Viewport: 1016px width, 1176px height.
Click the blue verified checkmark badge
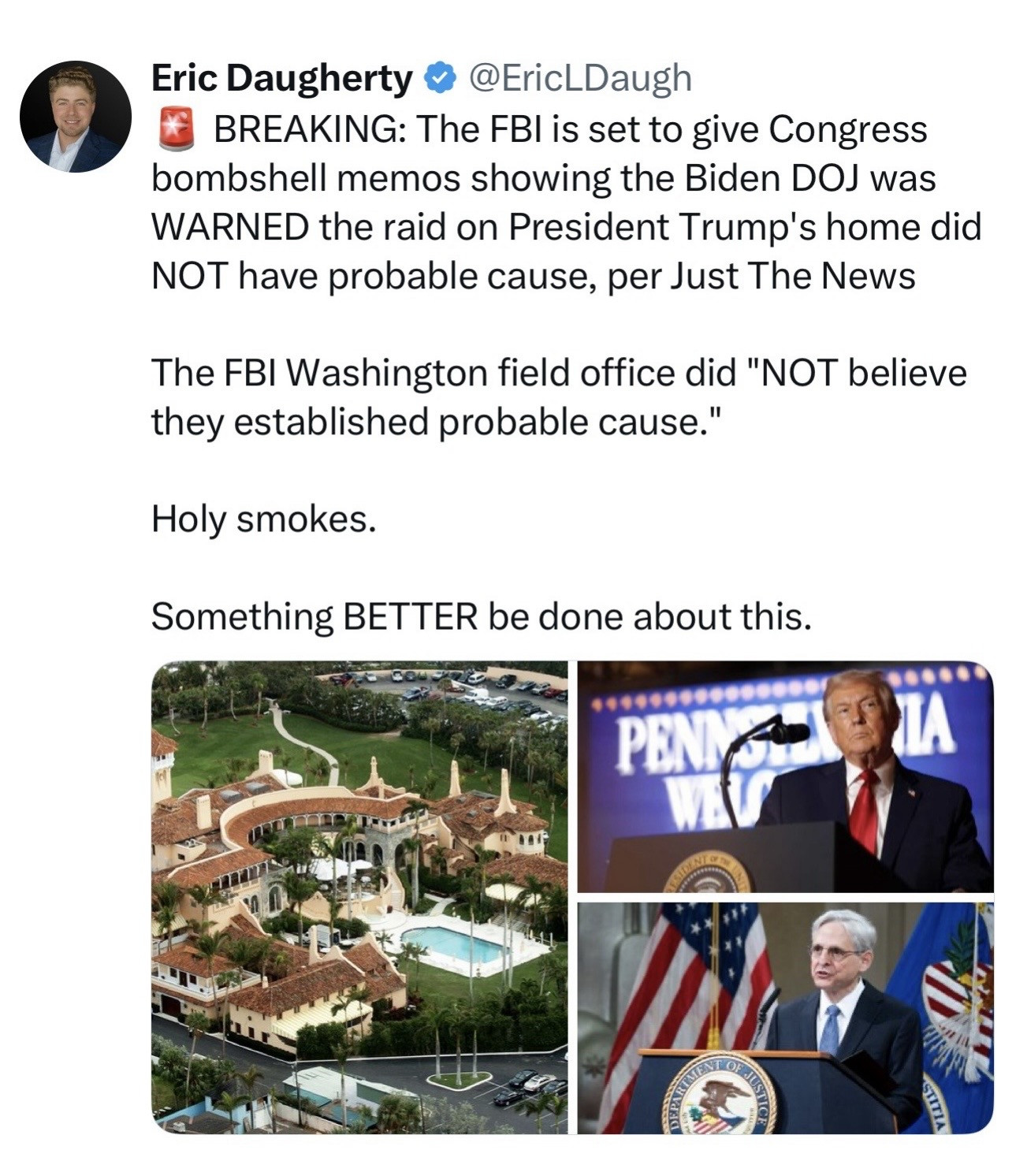(x=440, y=78)
